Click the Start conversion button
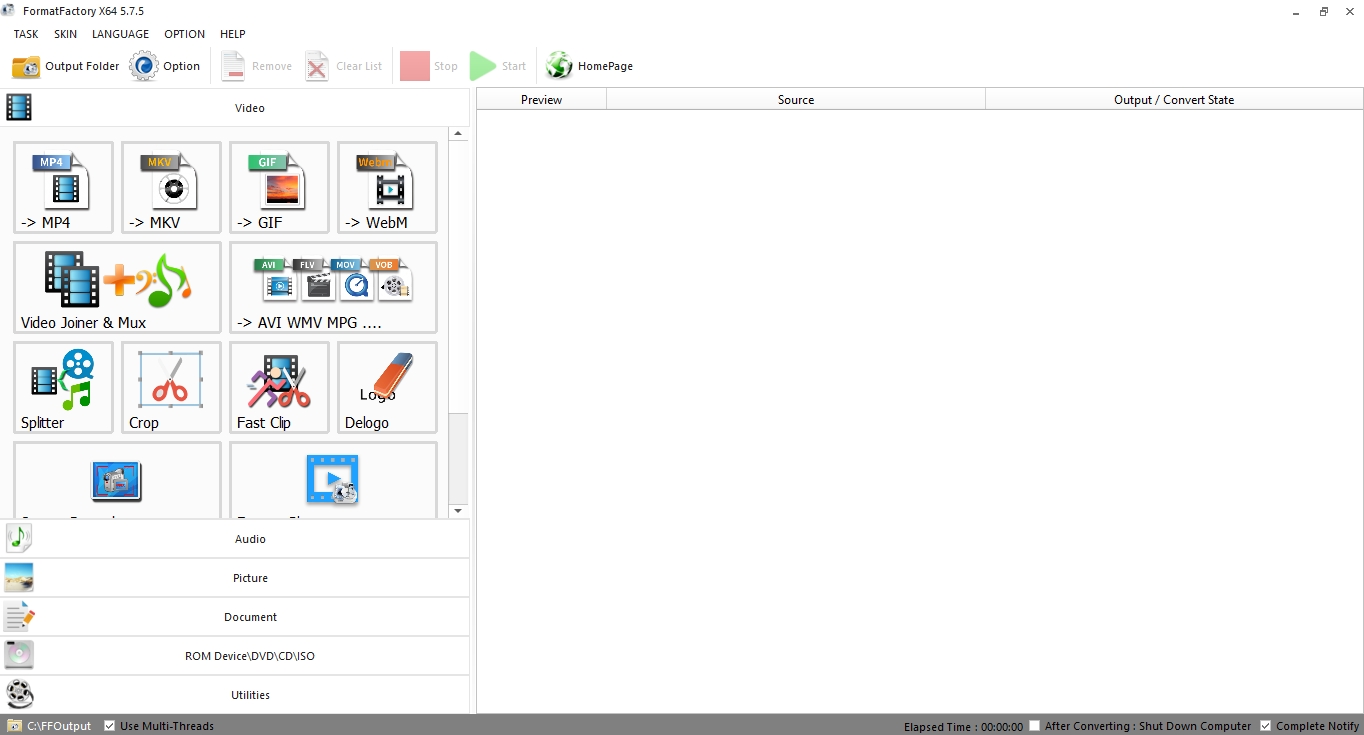Image resolution: width=1364 pixels, height=735 pixels. click(498, 66)
